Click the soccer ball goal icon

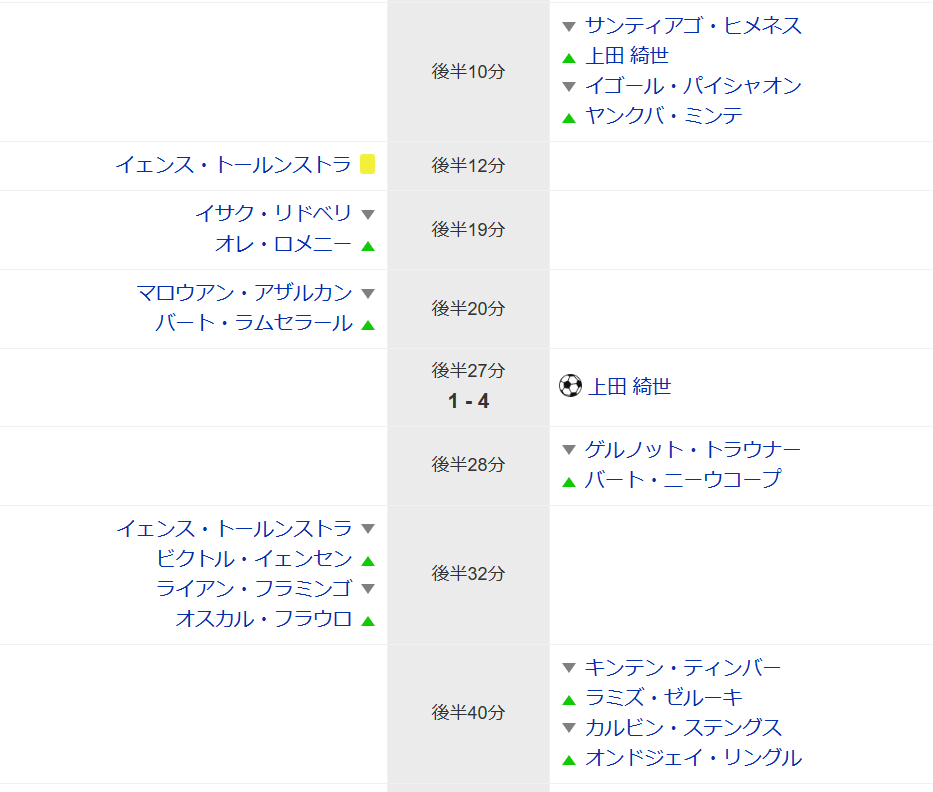570,386
